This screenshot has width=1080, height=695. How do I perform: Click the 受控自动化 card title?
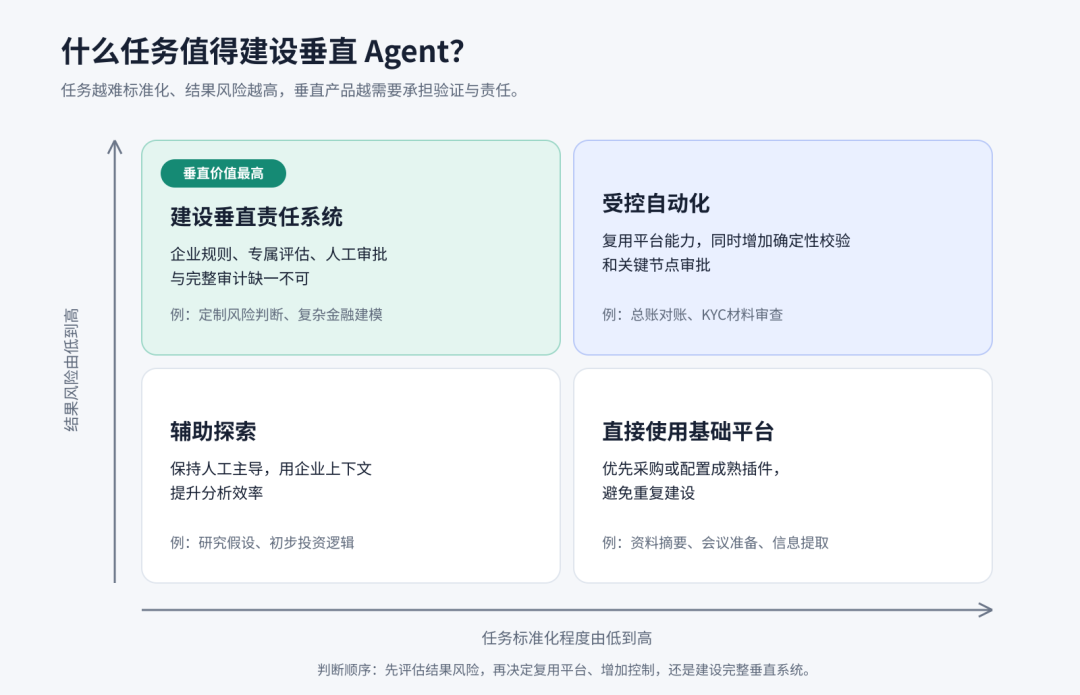pos(656,203)
